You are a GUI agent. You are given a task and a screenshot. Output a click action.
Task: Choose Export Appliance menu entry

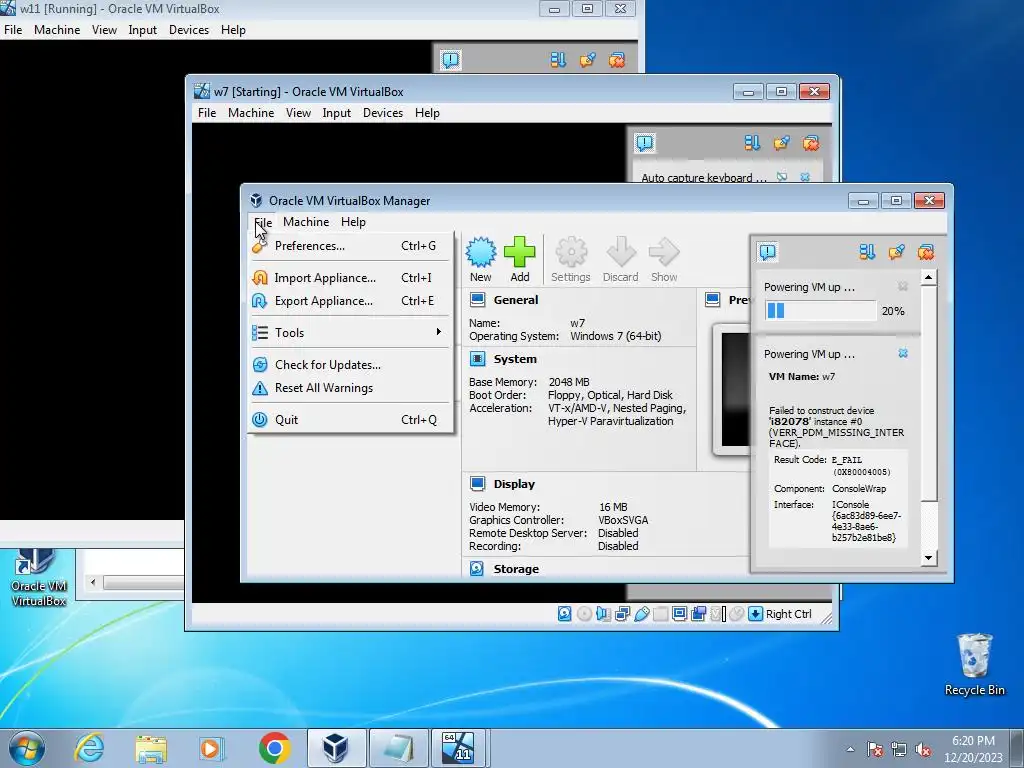click(x=350, y=300)
